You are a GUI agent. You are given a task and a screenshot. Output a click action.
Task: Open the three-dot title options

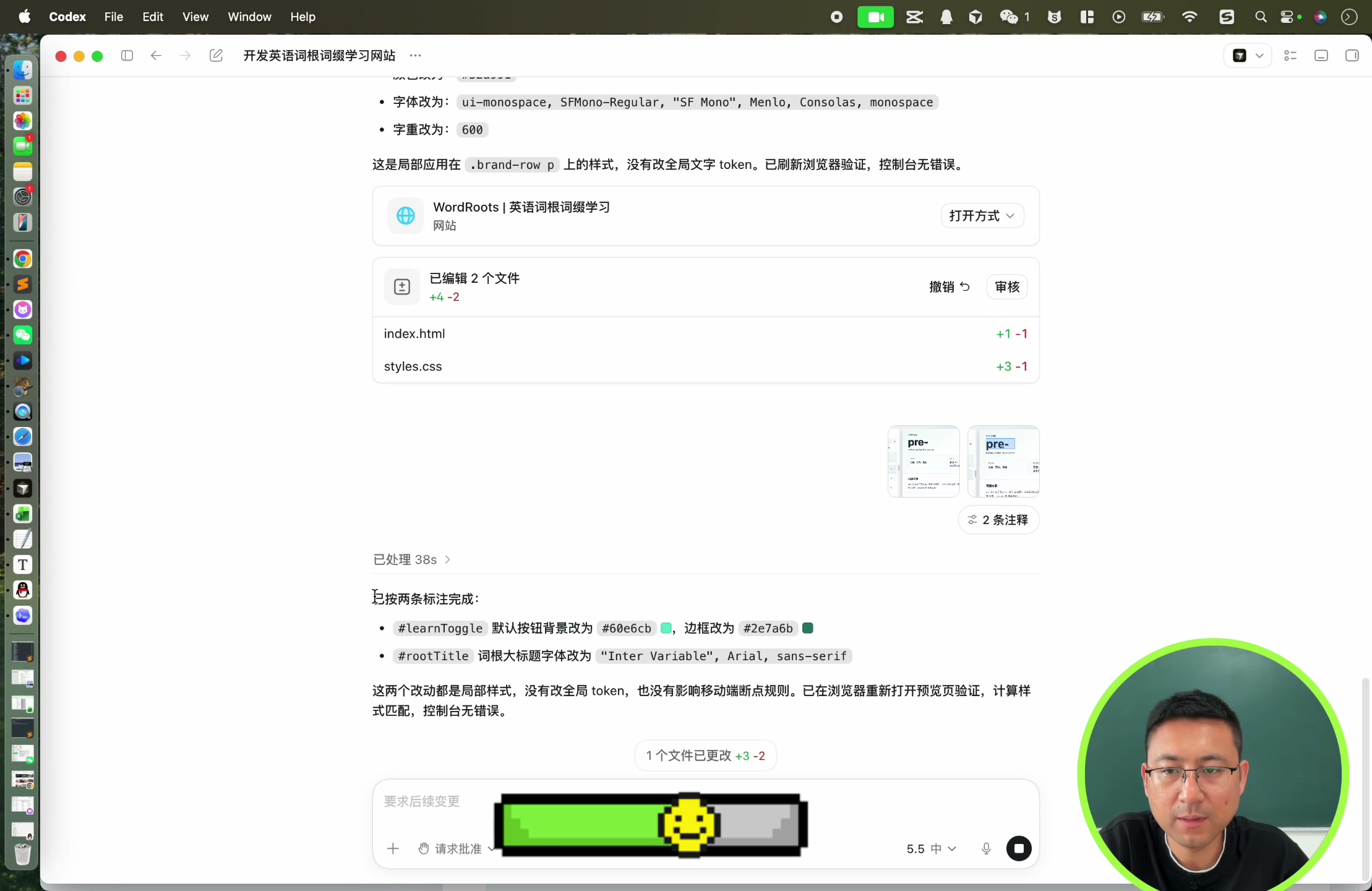415,56
